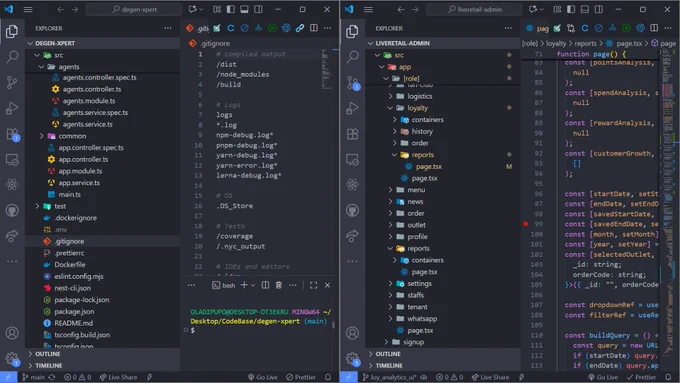
Task: Toggle primary sidebar in liveretail-admin window
Action: 571,9
